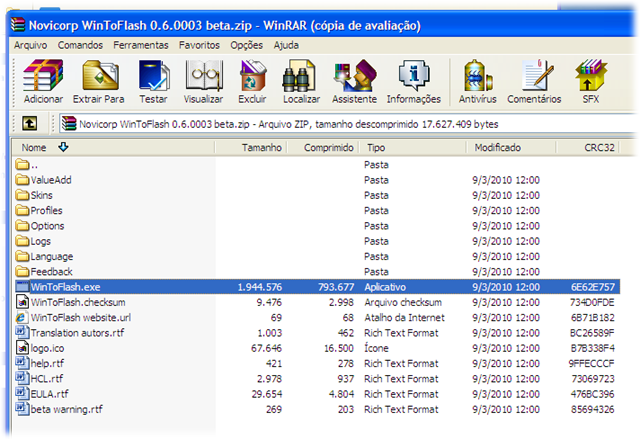Select the HCL.rtf file name
Viewport: 640px width, 439px height.
47,379
